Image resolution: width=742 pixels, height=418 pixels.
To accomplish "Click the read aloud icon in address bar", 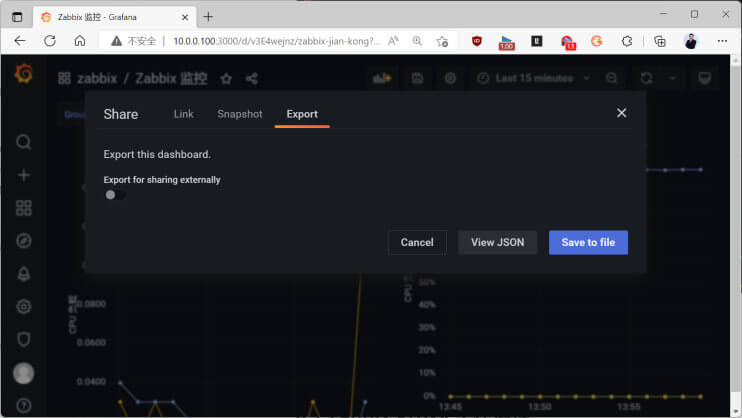I will tap(393, 41).
